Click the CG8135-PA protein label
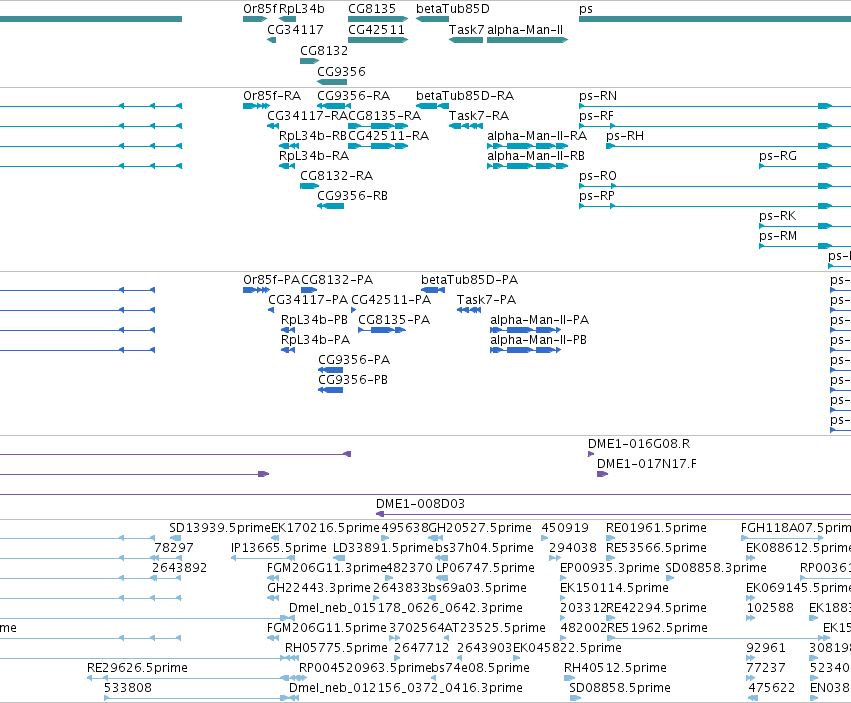851x703 pixels. pos(394,320)
